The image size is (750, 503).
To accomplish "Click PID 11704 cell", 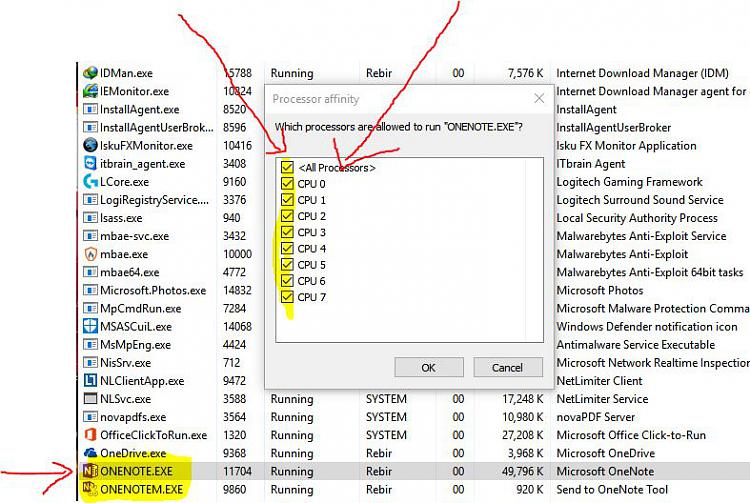I will pos(237,471).
